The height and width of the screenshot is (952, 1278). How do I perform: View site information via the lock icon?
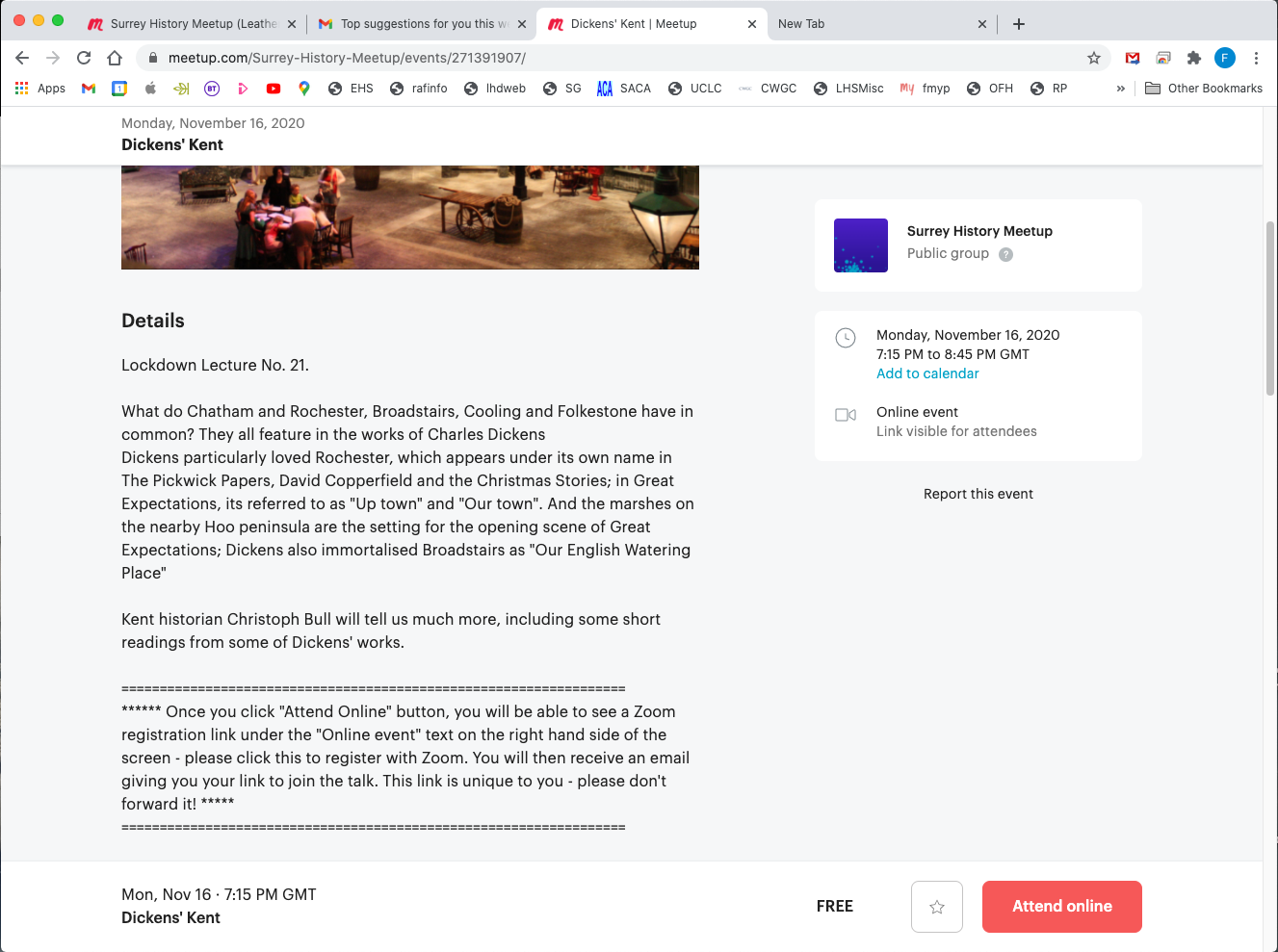pos(152,58)
